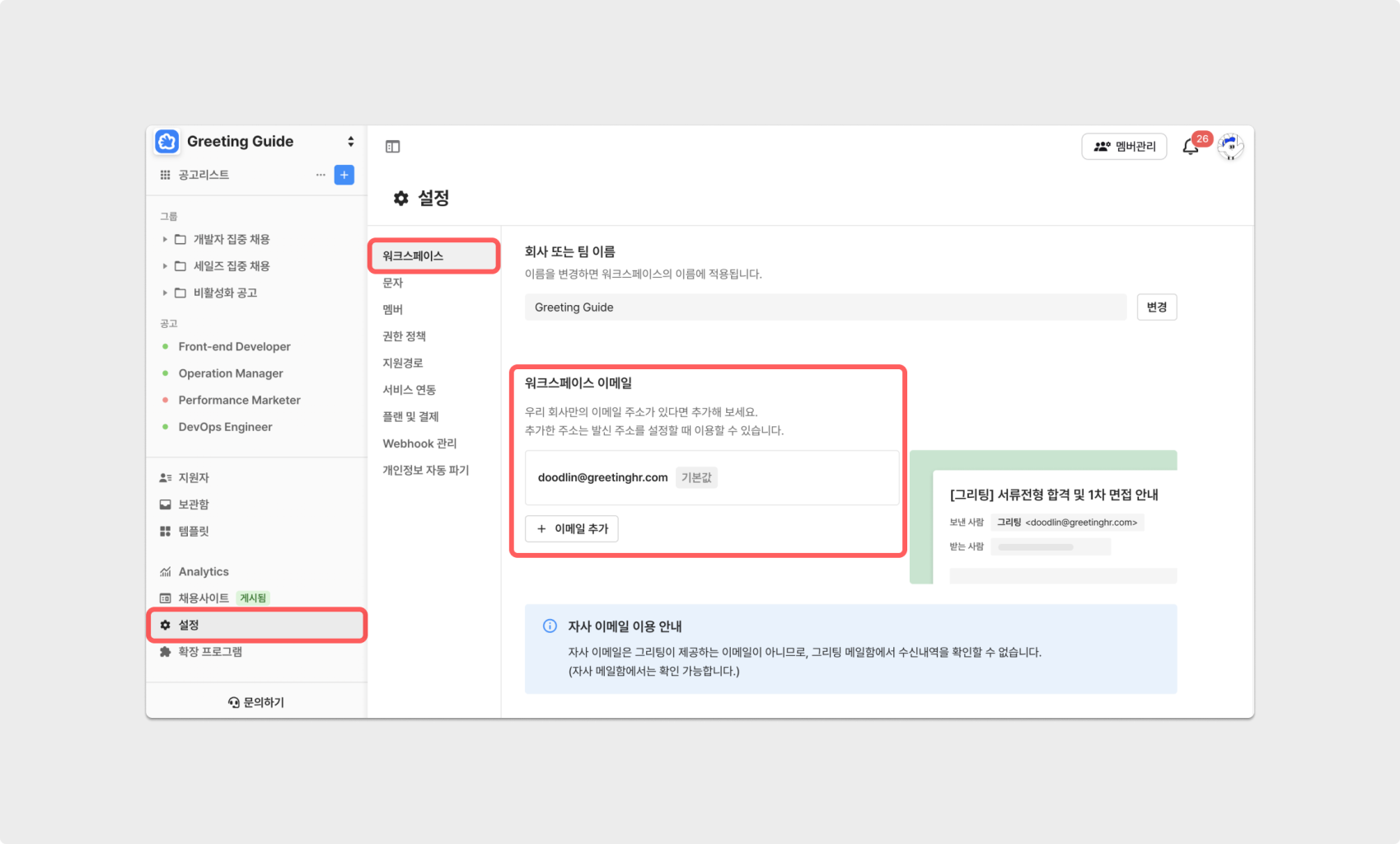Click the 문의하기 contact link text

coord(264,702)
